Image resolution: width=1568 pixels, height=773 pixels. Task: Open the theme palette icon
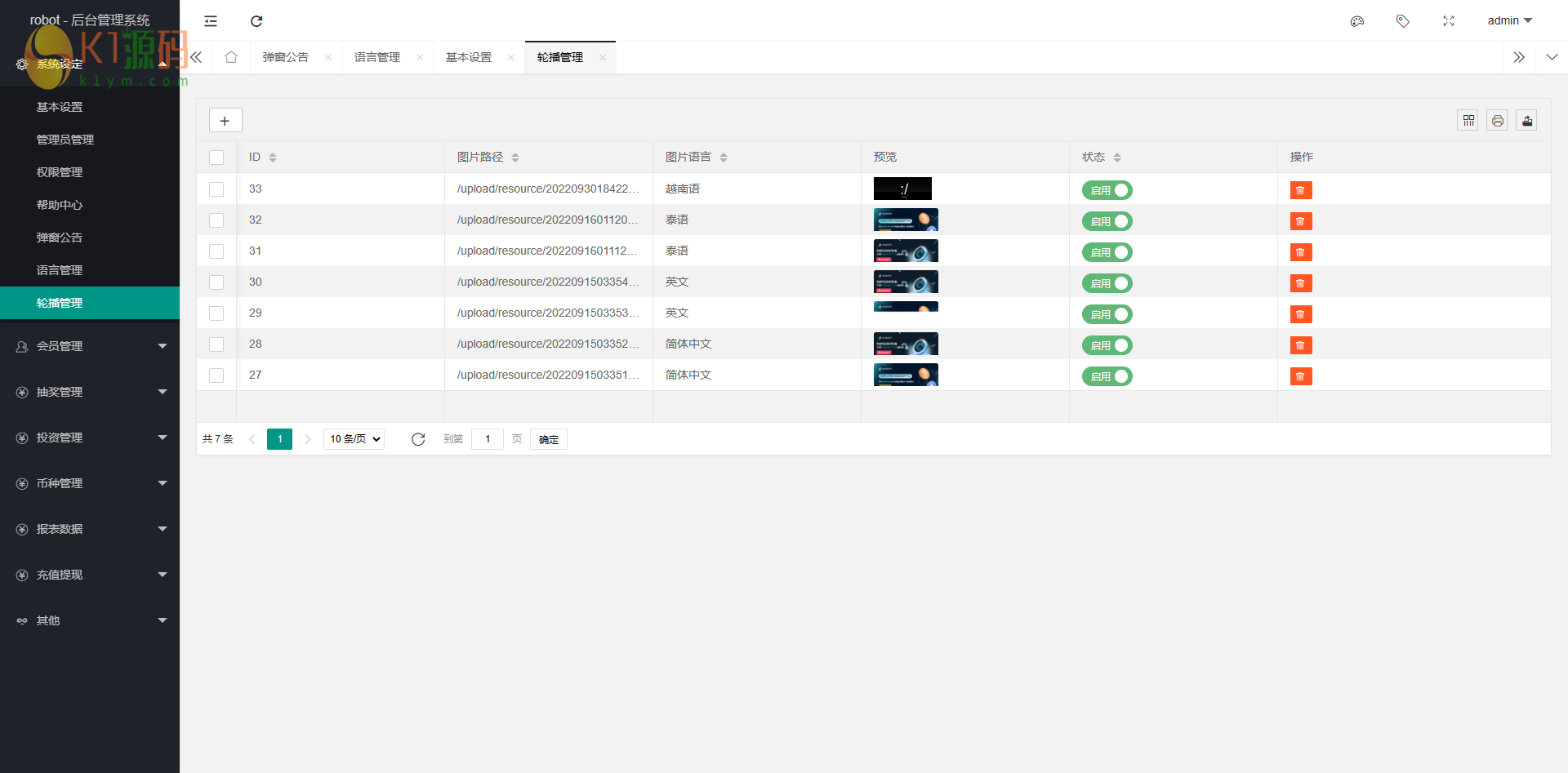pos(1356,21)
